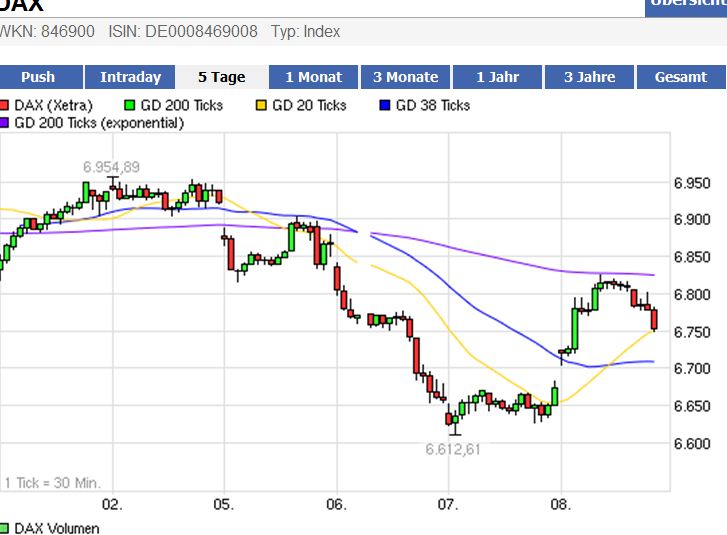Click the 6.612,61 low marker label
Image resolution: width=727 pixels, height=535 pixels.
453,449
